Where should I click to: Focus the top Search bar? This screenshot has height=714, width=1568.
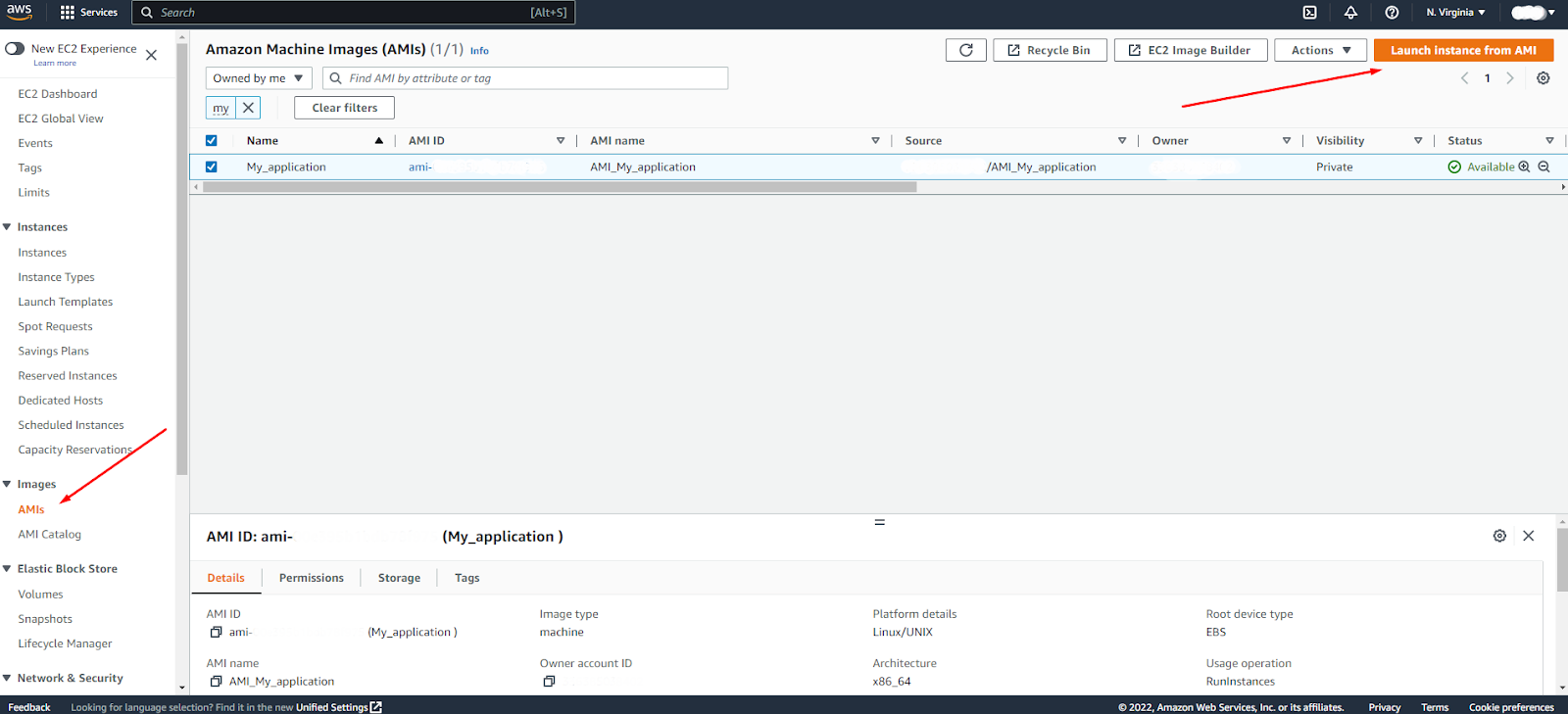354,13
